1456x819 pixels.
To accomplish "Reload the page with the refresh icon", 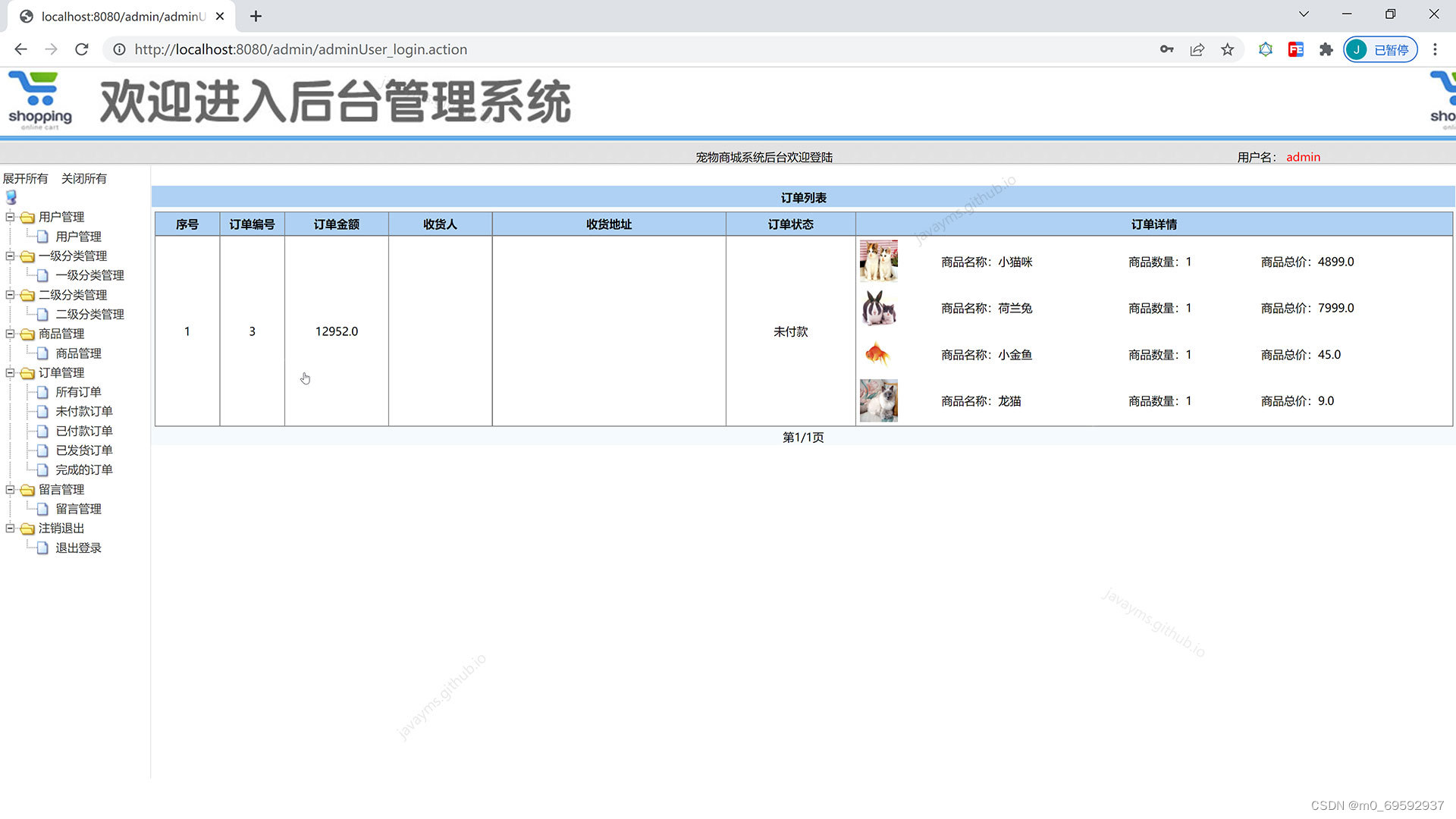I will click(82, 49).
